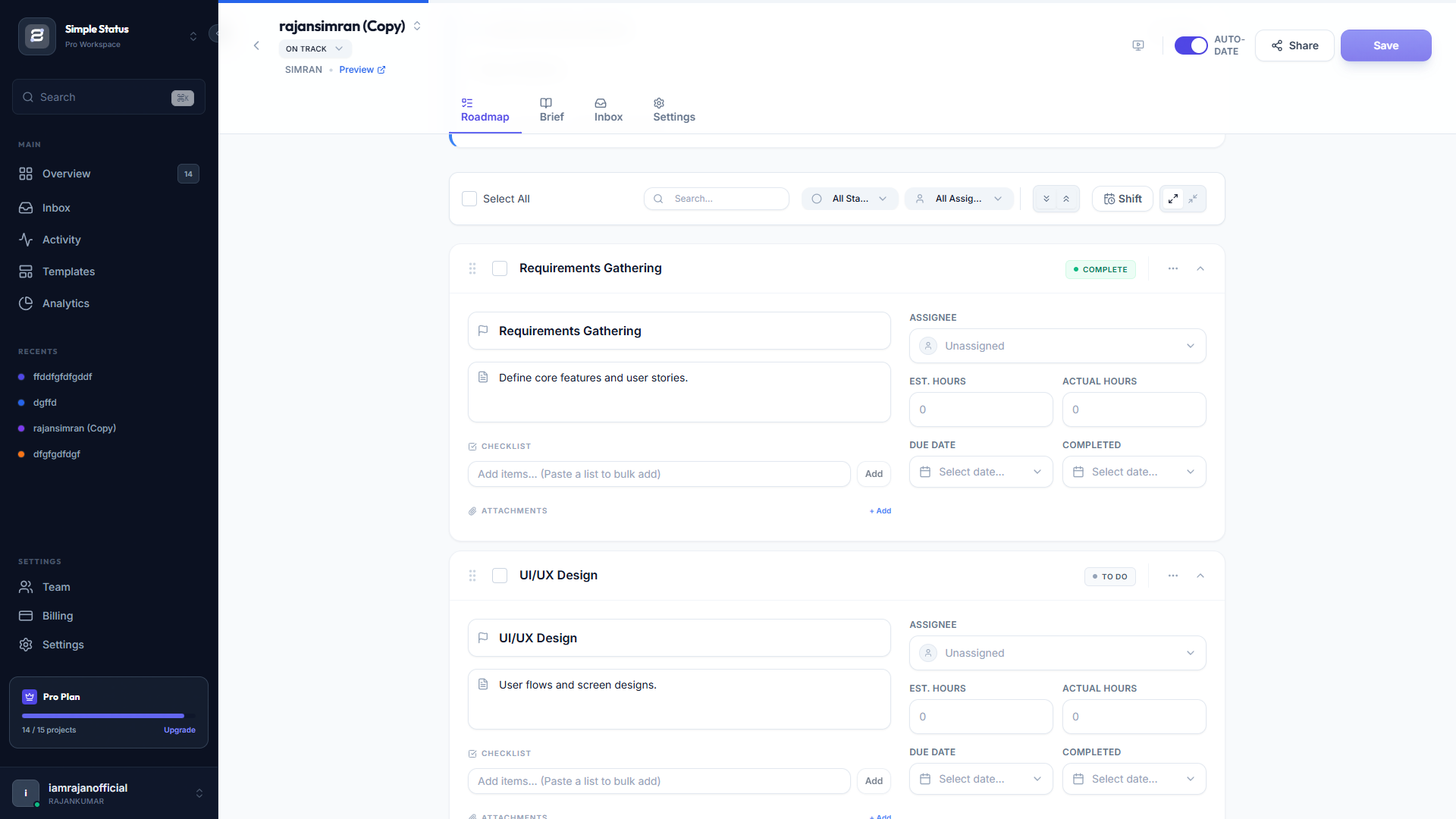
Task: Open the All Assignees filter dropdown
Action: pyautogui.click(x=959, y=199)
